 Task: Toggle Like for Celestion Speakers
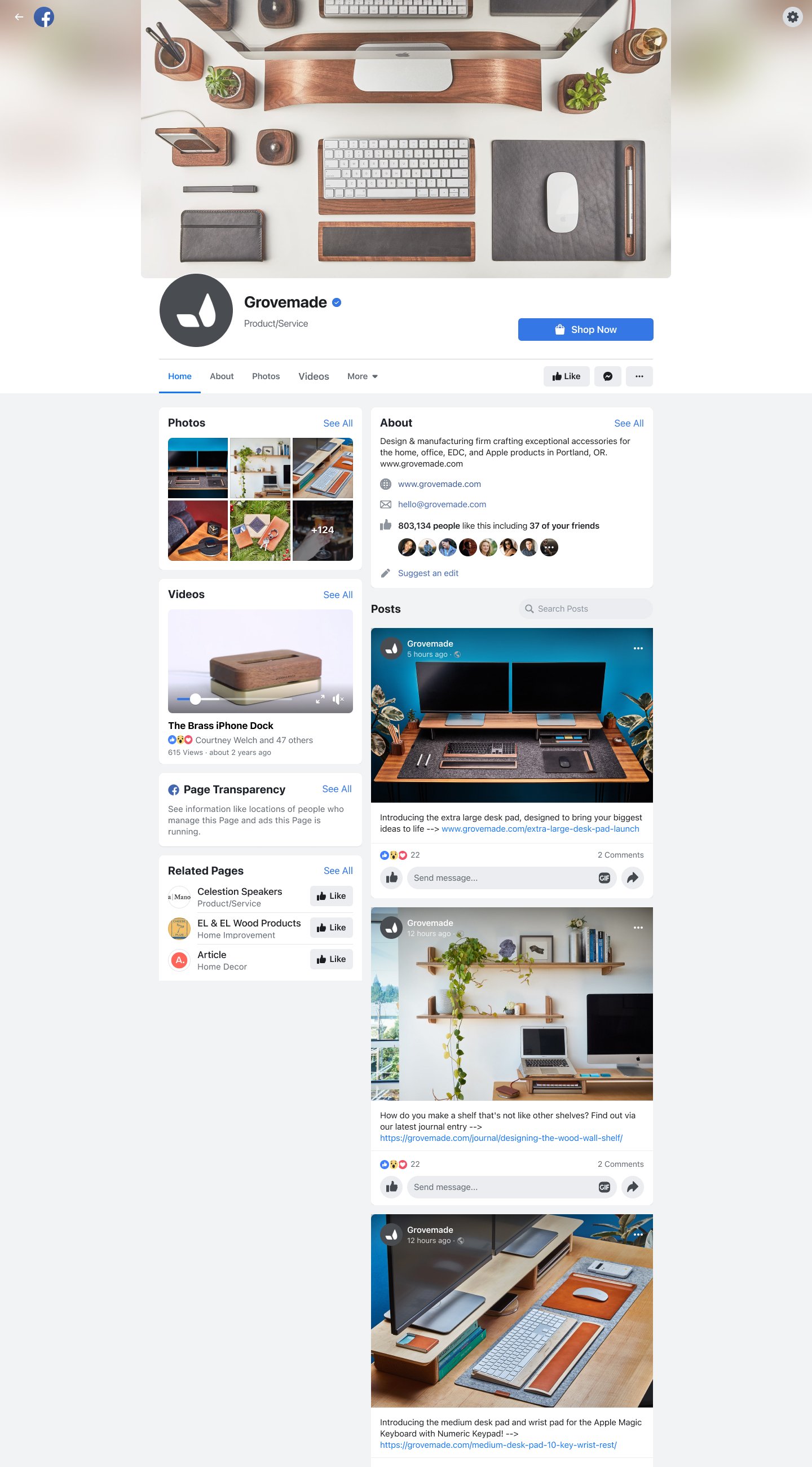click(331, 896)
